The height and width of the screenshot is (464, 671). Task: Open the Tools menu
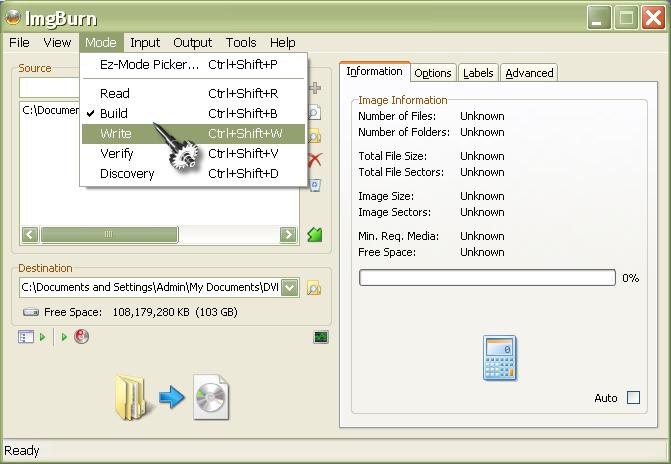point(241,42)
